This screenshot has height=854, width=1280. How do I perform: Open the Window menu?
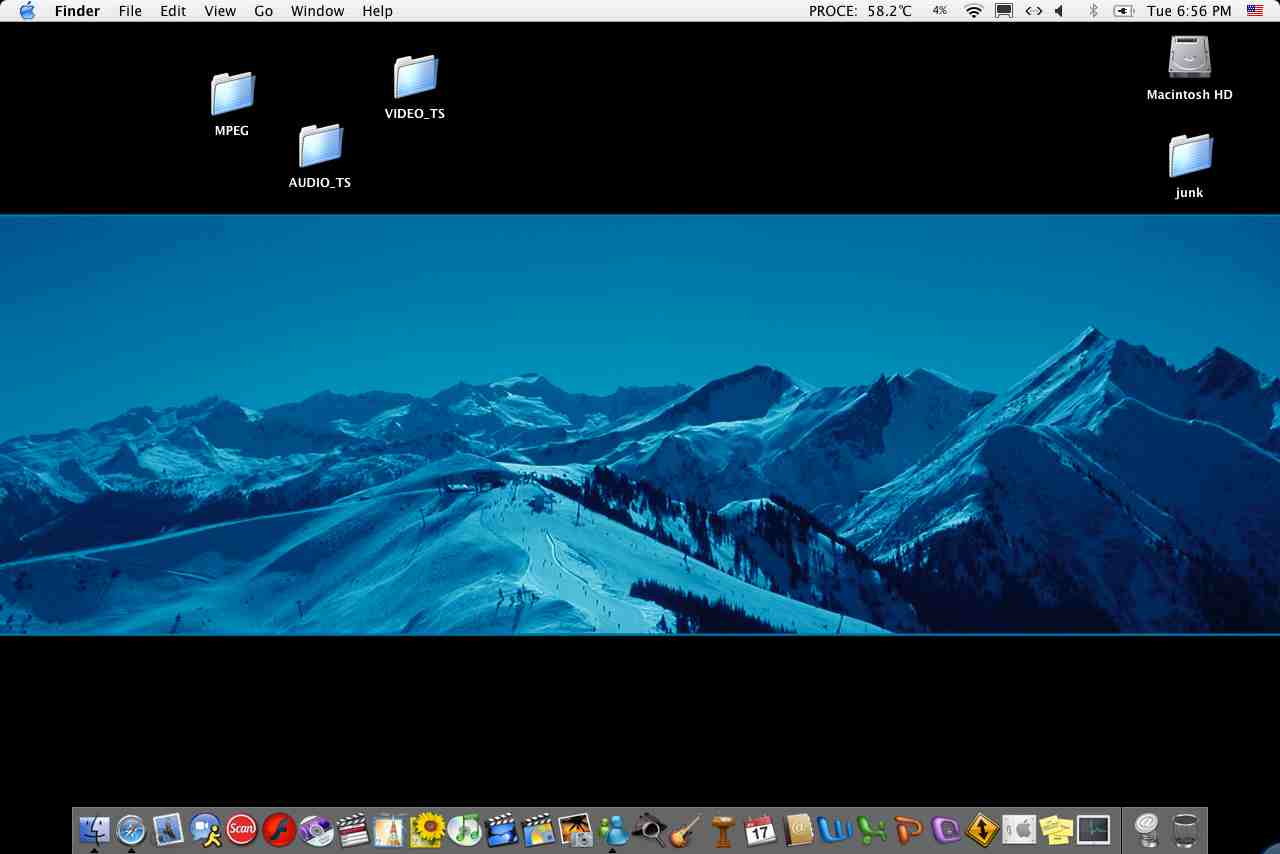[x=318, y=11]
